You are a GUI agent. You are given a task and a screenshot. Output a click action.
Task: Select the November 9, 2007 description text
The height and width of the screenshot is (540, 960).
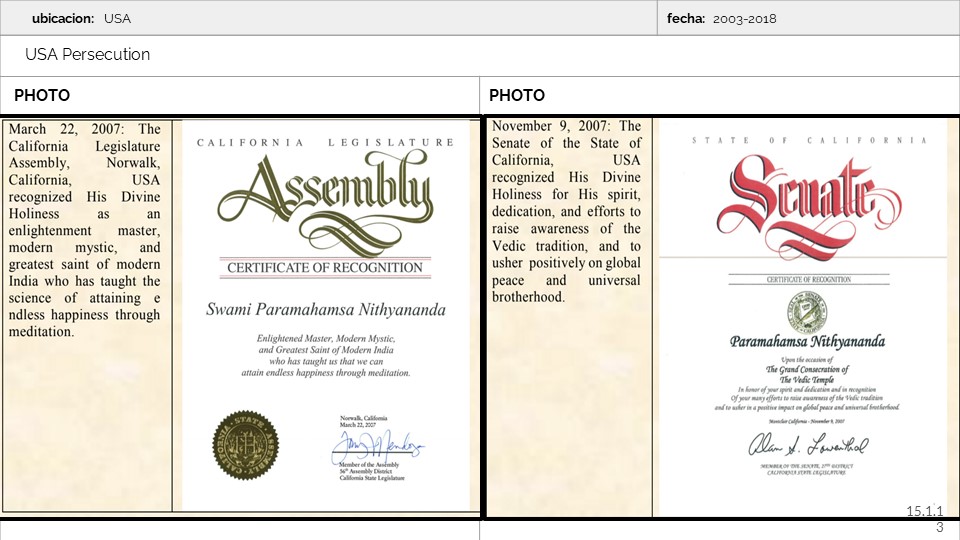[x=566, y=211]
